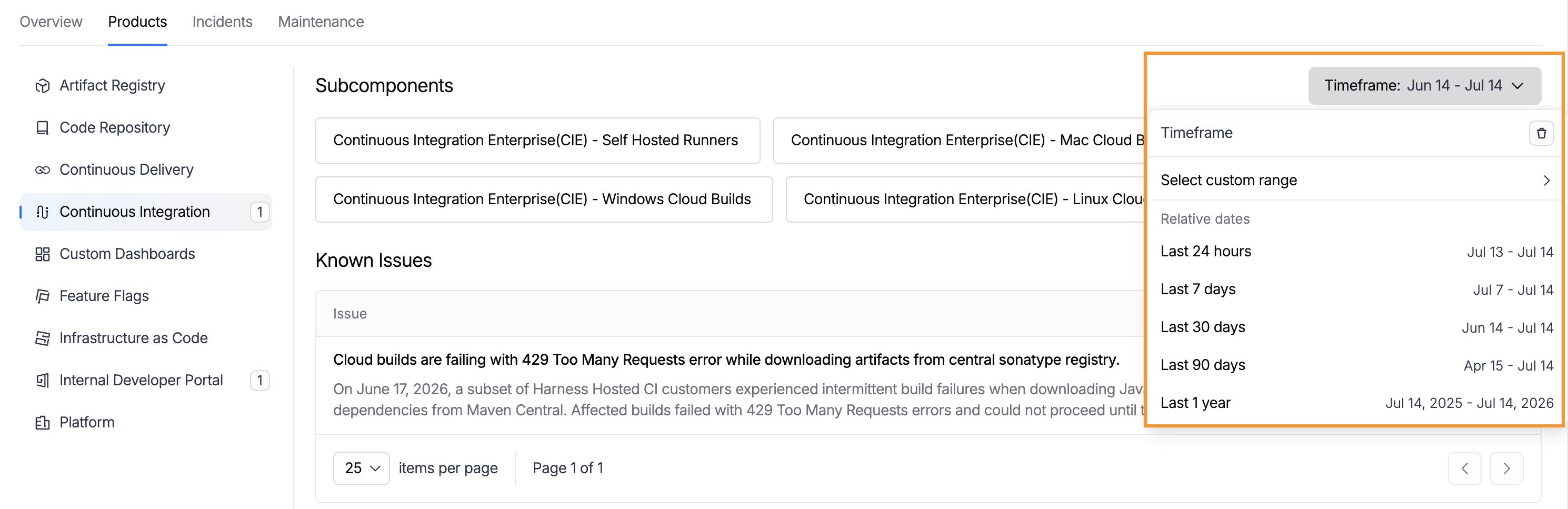Select Continuous Delivery in the sidebar

point(145,170)
